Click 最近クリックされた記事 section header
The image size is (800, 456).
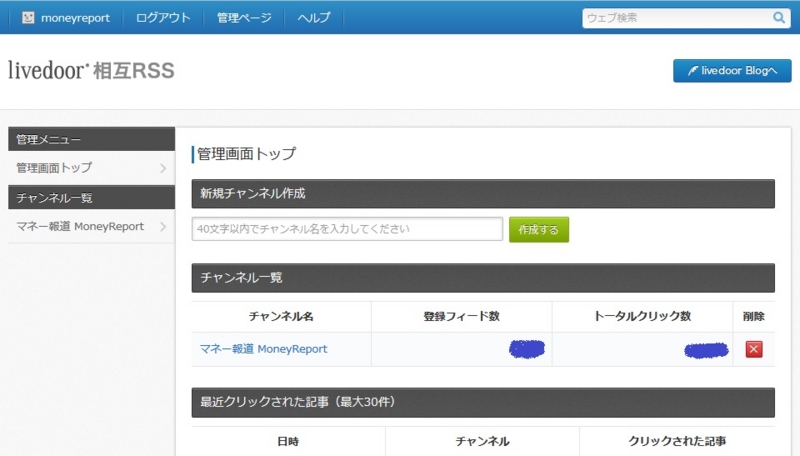point(483,402)
